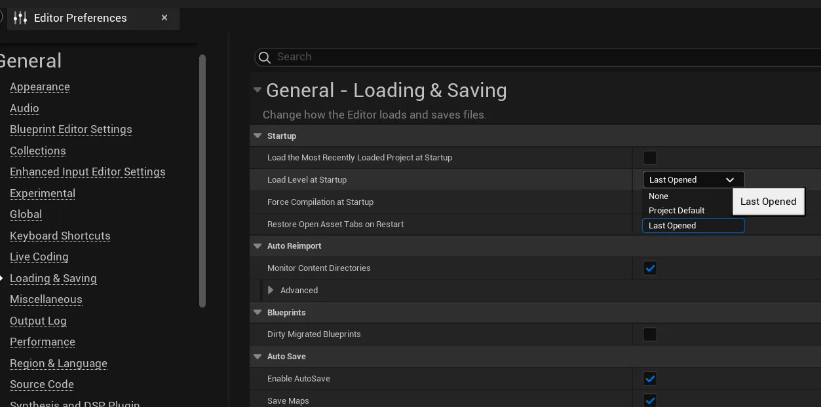Open Collections settings
Image resolution: width=821 pixels, height=407 pixels.
tap(38, 151)
